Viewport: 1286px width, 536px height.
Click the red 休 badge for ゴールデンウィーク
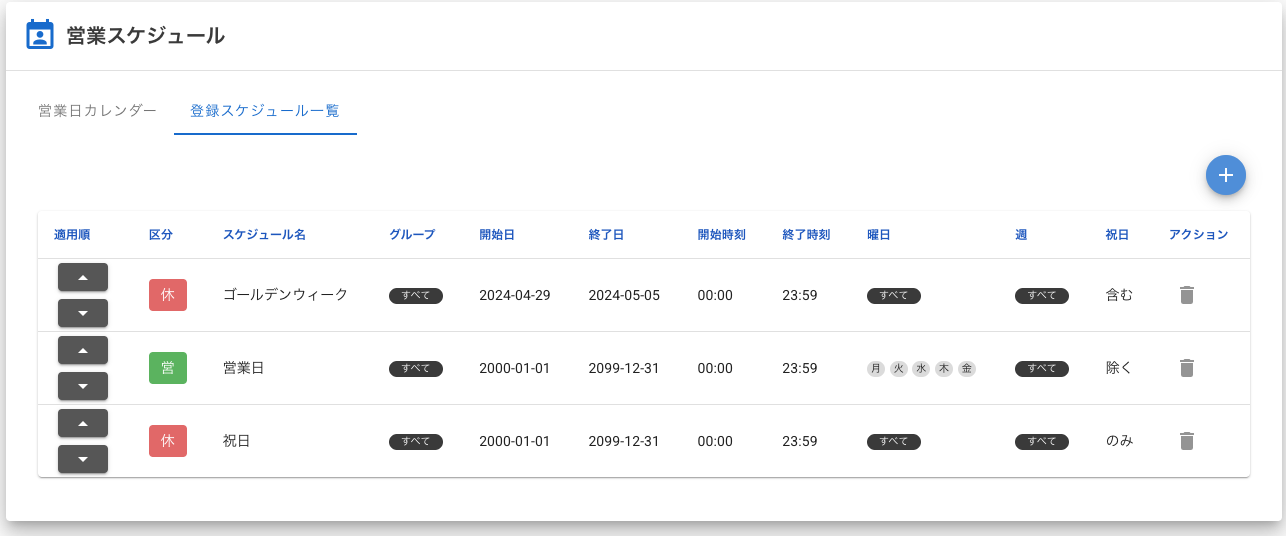coord(168,295)
